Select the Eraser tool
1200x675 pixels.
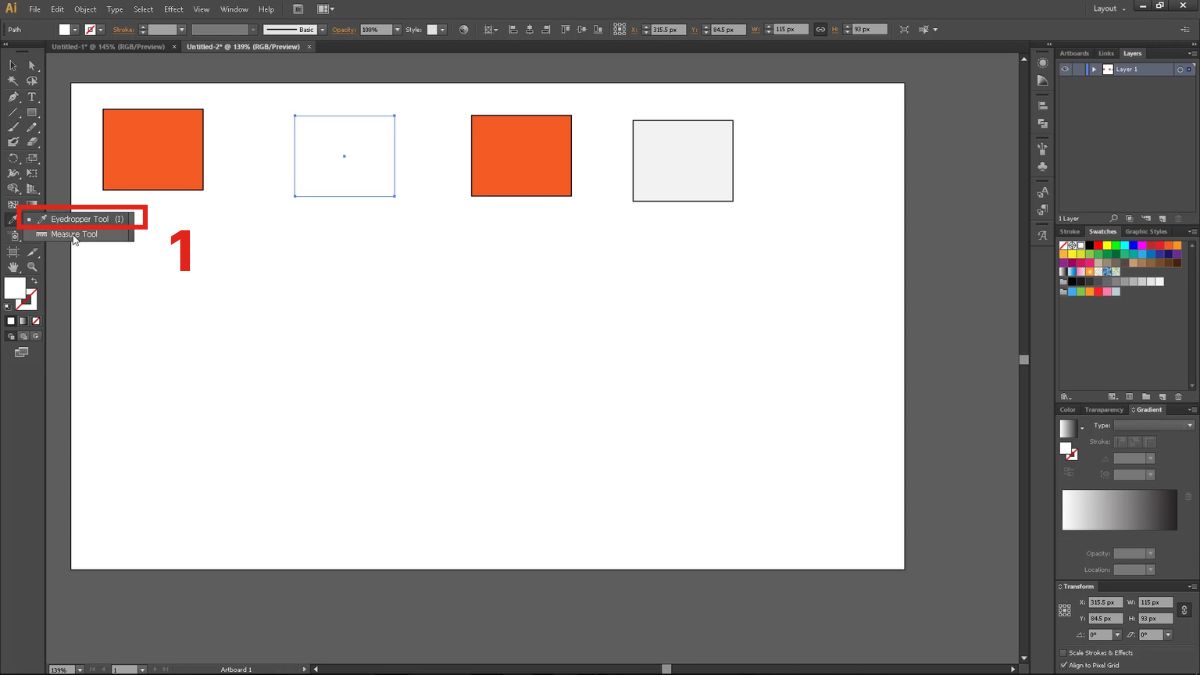[32, 142]
